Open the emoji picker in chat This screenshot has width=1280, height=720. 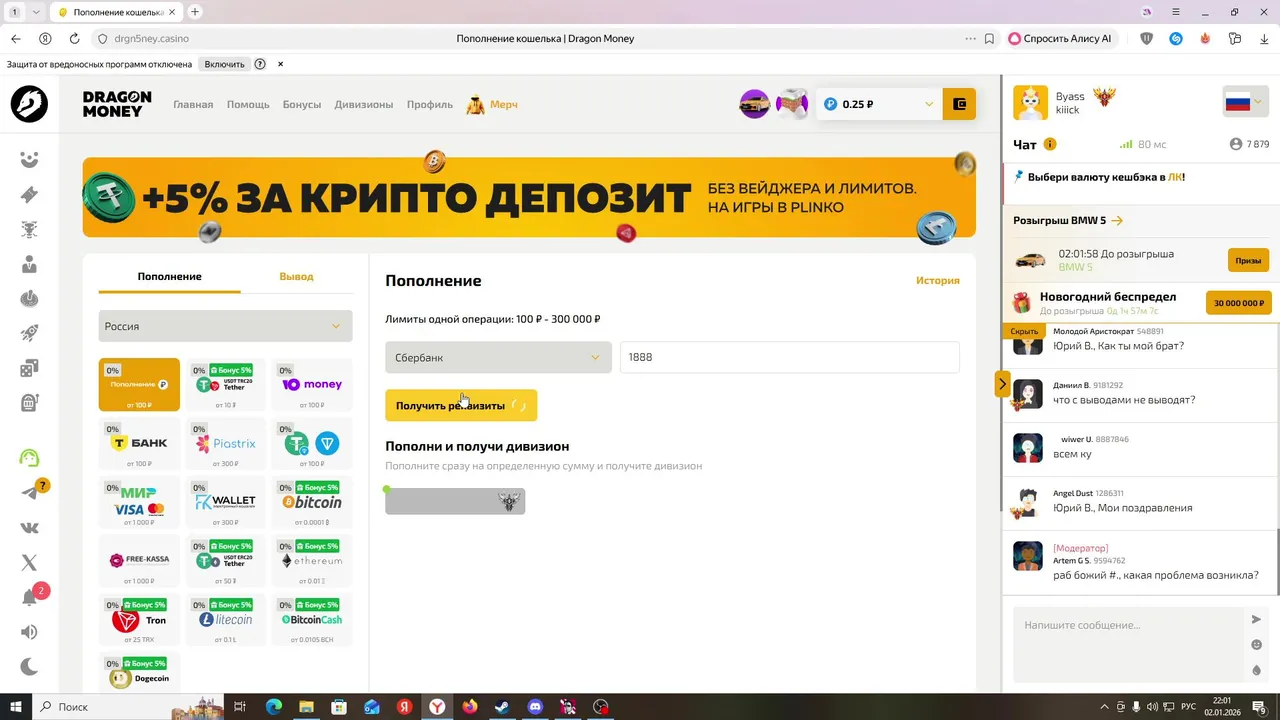[1257, 645]
